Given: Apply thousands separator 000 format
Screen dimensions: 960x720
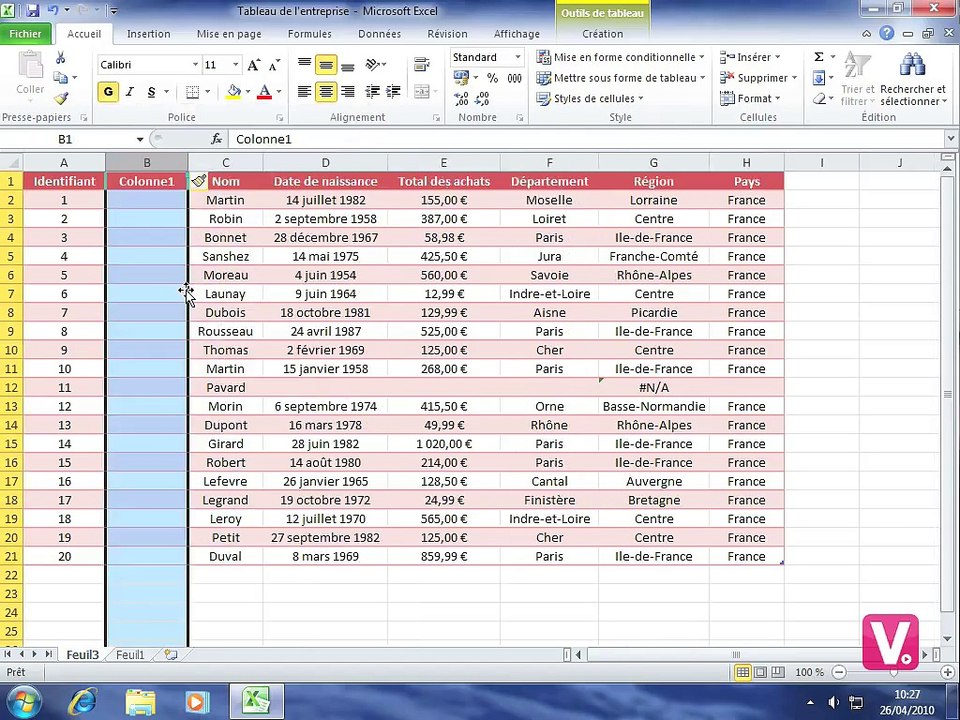Looking at the screenshot, I should 514,78.
